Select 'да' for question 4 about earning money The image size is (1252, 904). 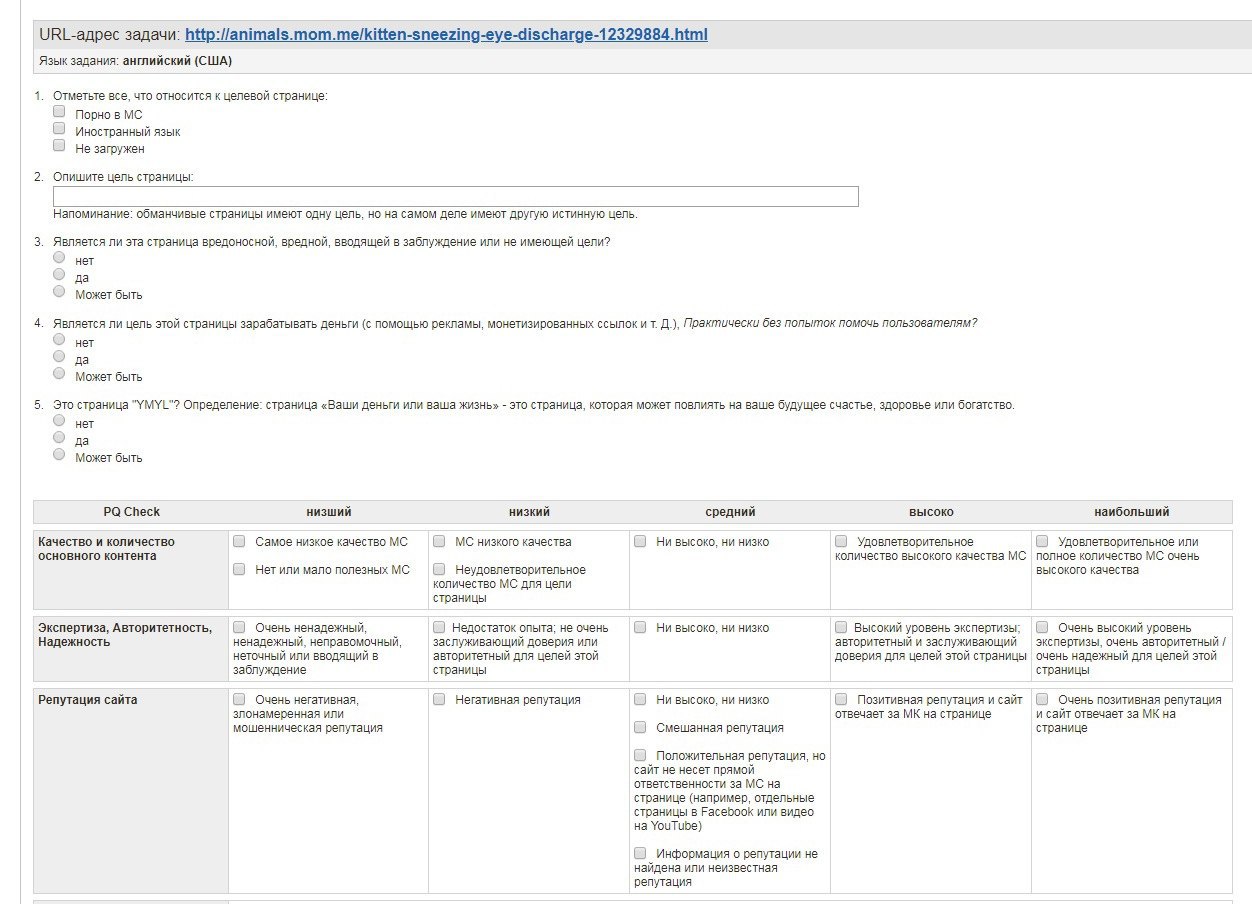(59, 357)
